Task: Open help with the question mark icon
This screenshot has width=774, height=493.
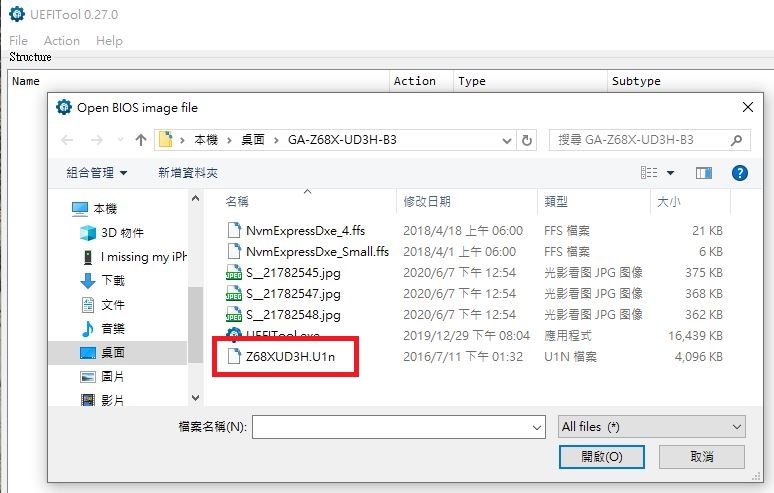Action: [739, 173]
